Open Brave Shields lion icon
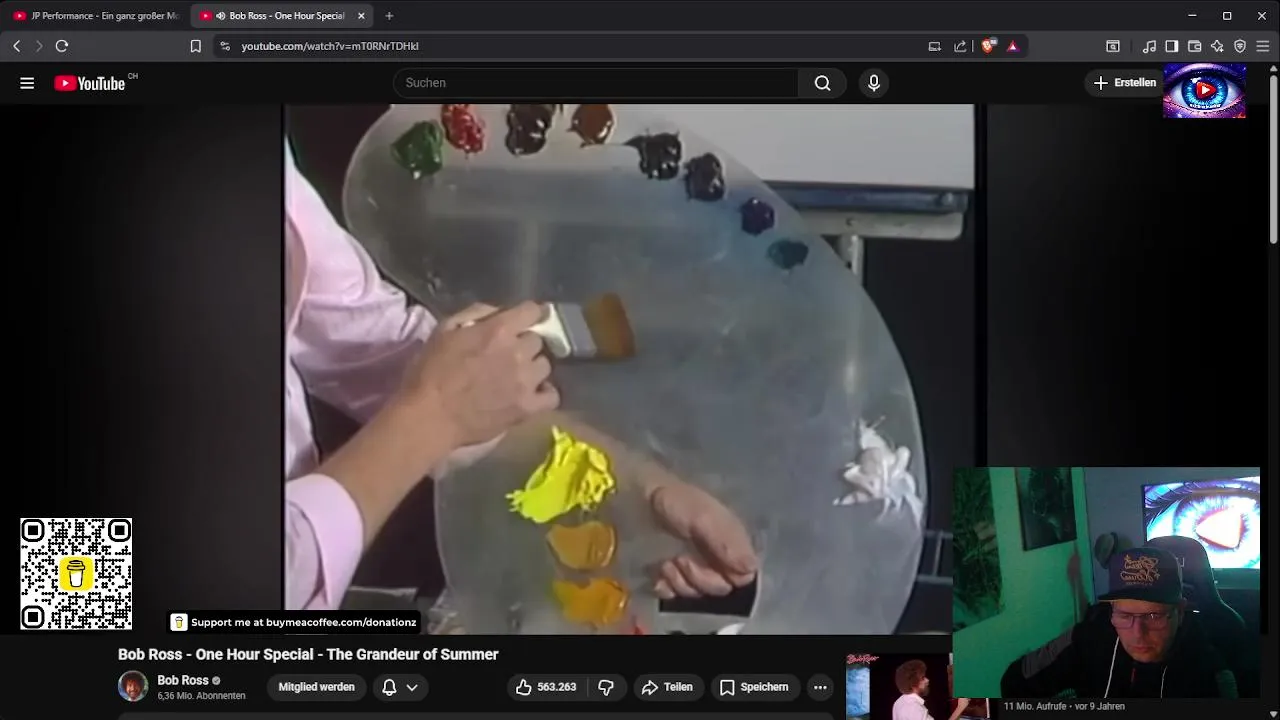1280x720 pixels. [989, 46]
